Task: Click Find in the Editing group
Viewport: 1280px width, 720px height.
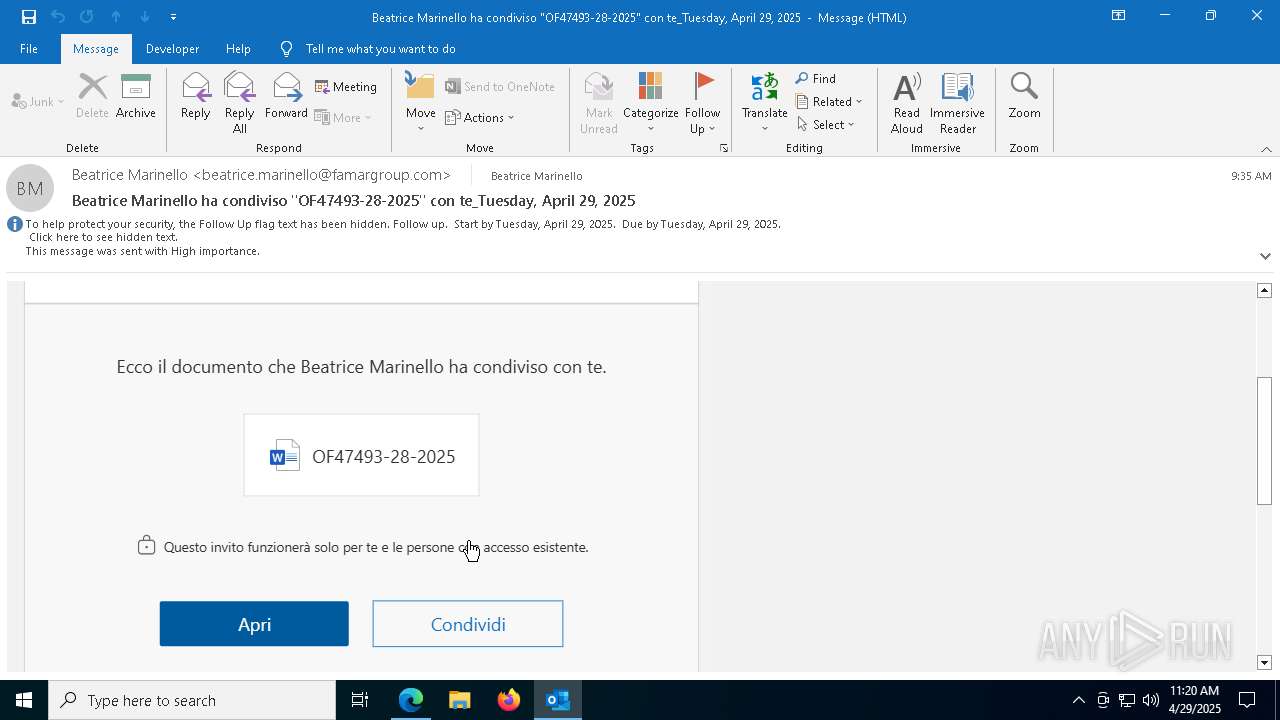Action: click(x=816, y=79)
